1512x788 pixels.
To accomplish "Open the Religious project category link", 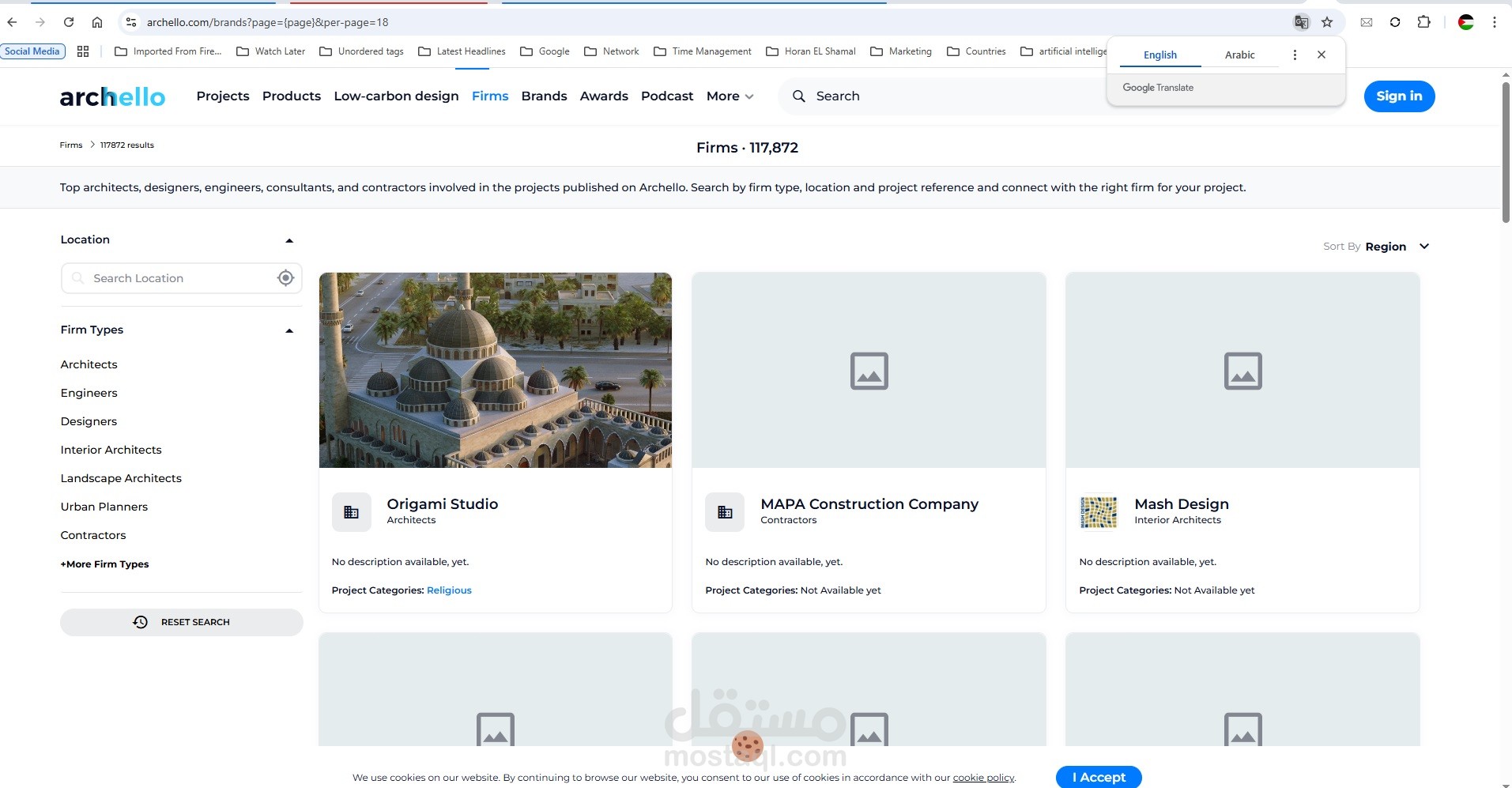I will click(448, 590).
